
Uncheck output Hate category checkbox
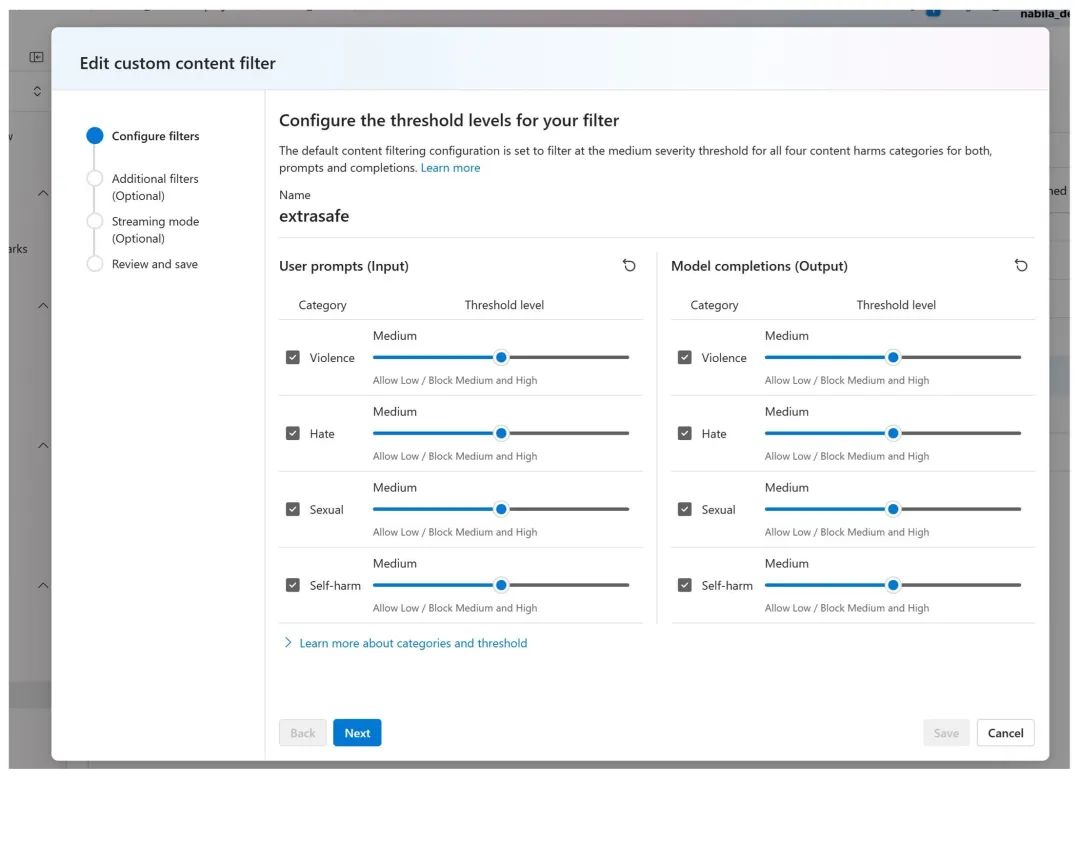685,433
